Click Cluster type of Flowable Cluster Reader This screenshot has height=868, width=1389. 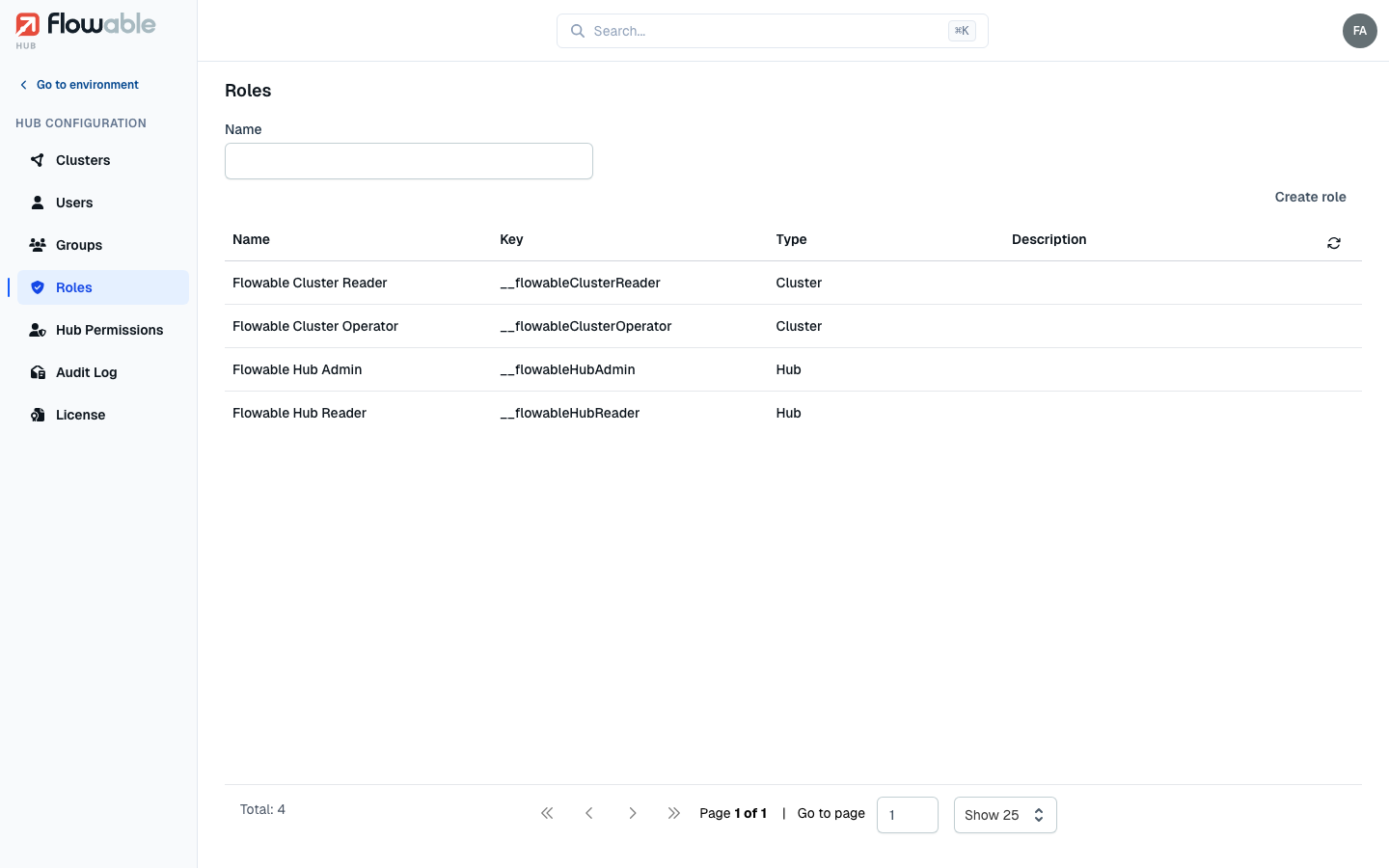pos(799,283)
